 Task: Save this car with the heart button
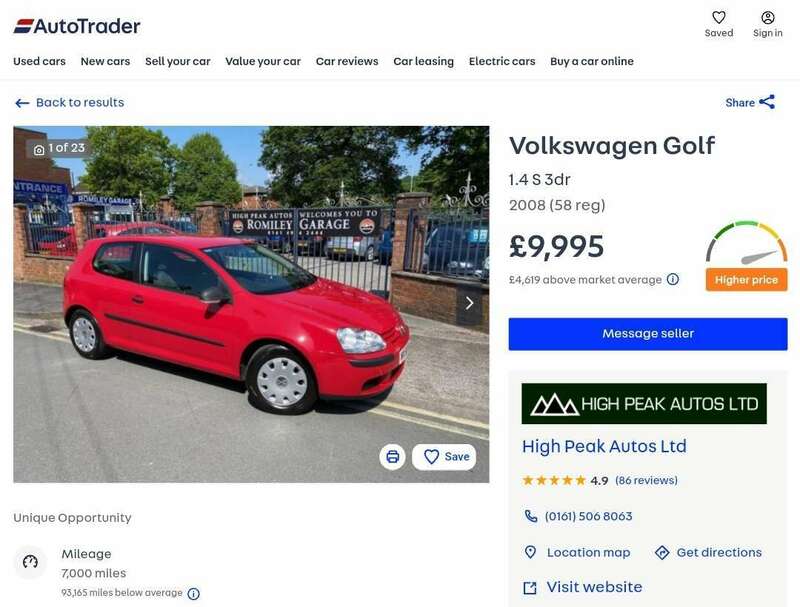(444, 457)
